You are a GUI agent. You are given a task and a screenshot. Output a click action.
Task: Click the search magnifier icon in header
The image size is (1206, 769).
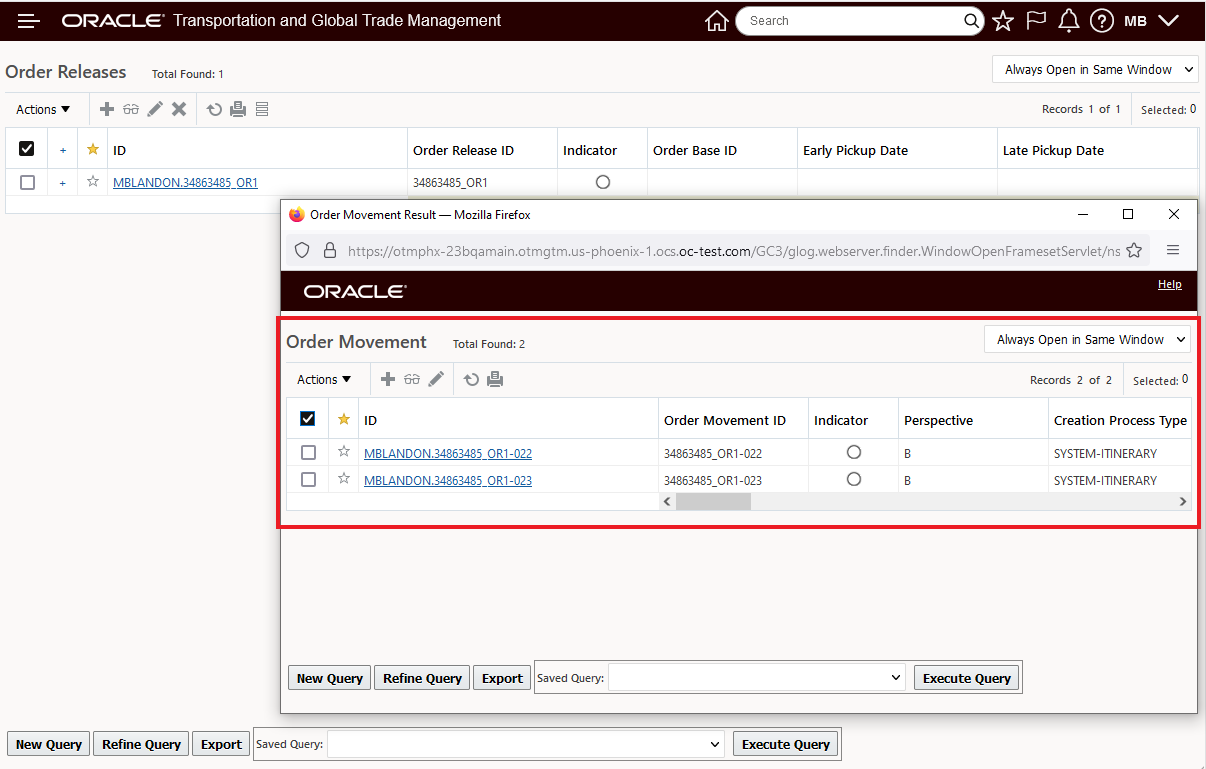972,21
